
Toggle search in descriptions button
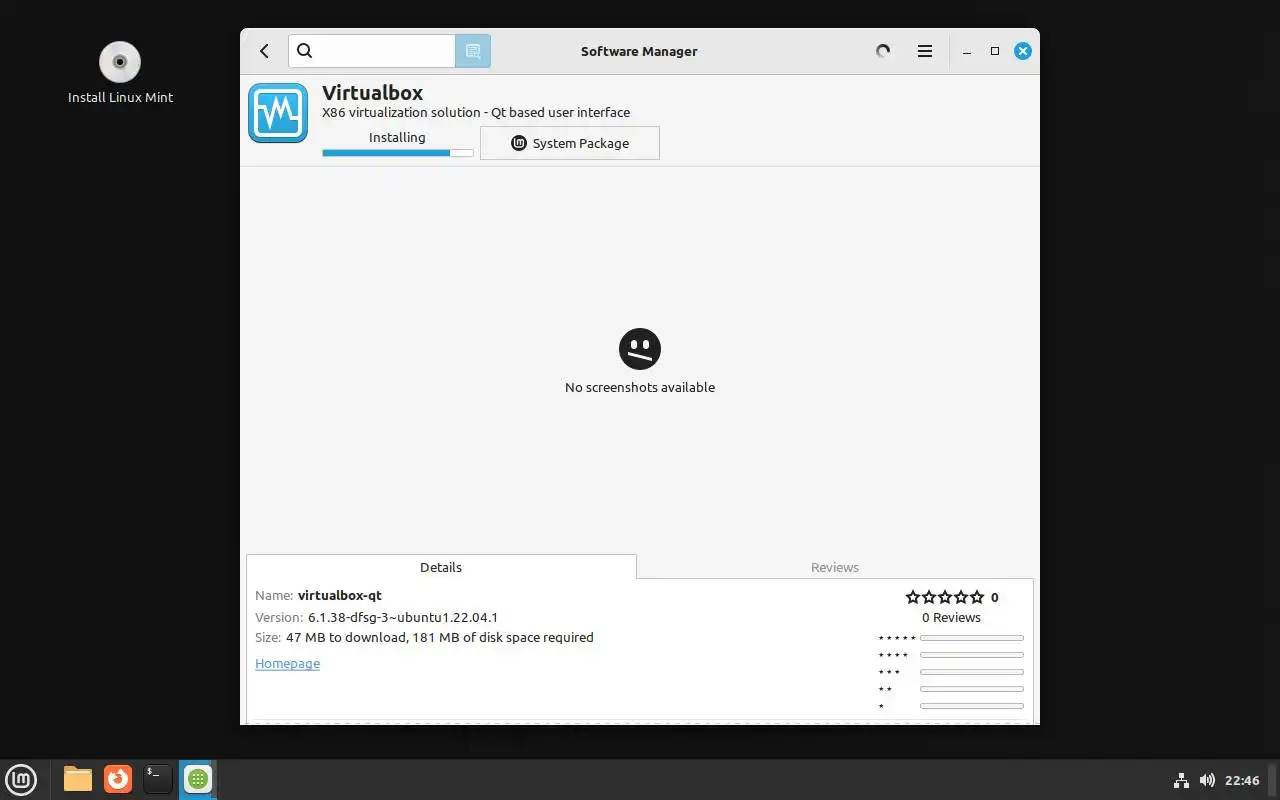click(473, 51)
